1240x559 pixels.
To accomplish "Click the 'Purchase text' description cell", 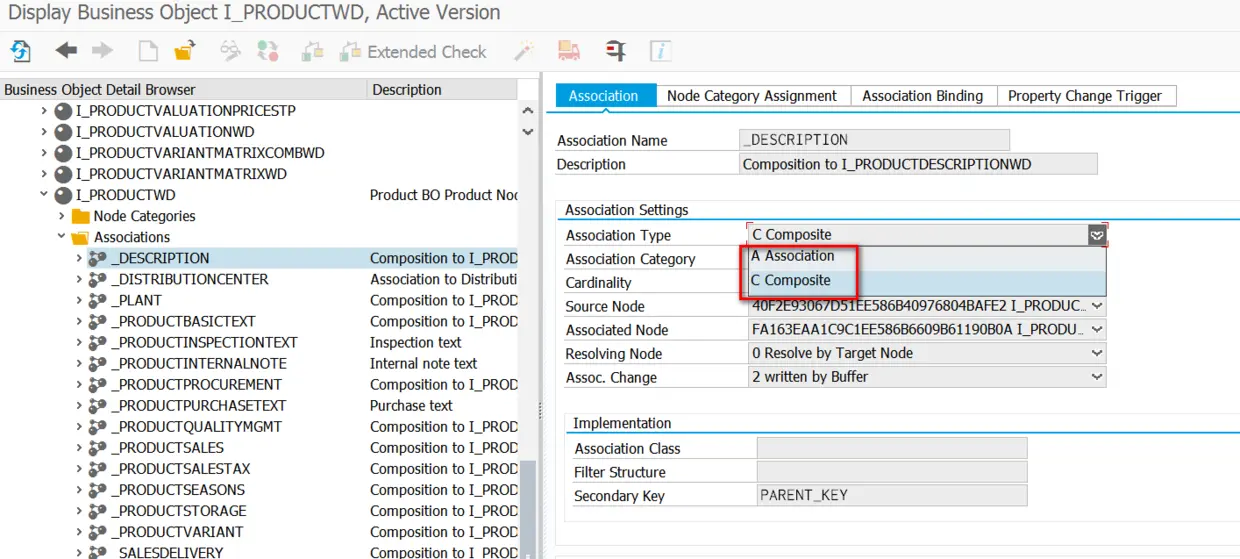I will click(412, 405).
